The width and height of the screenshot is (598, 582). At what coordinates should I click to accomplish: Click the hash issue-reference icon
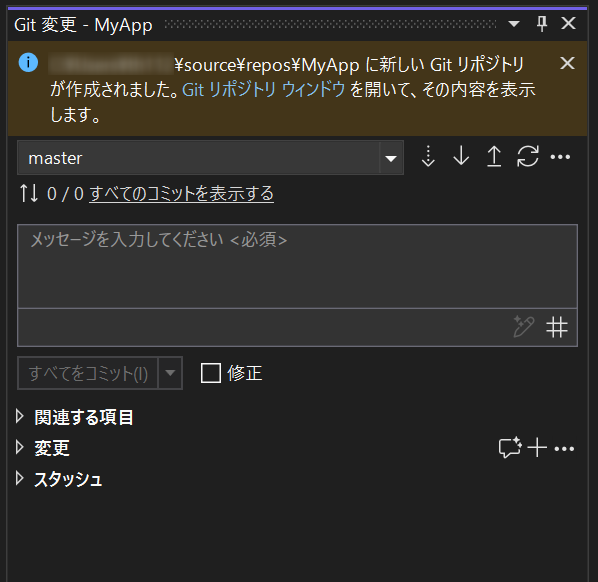pyautogui.click(x=556, y=327)
